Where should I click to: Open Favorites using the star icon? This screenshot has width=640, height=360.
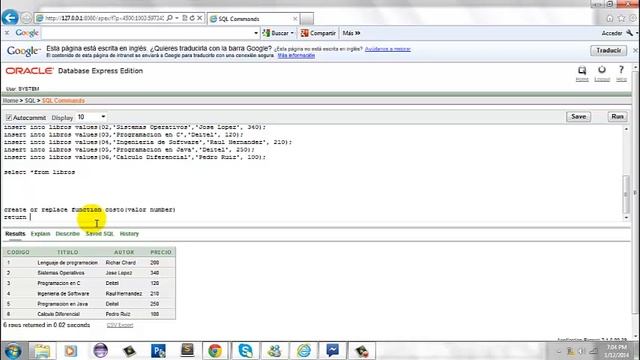(x=621, y=18)
